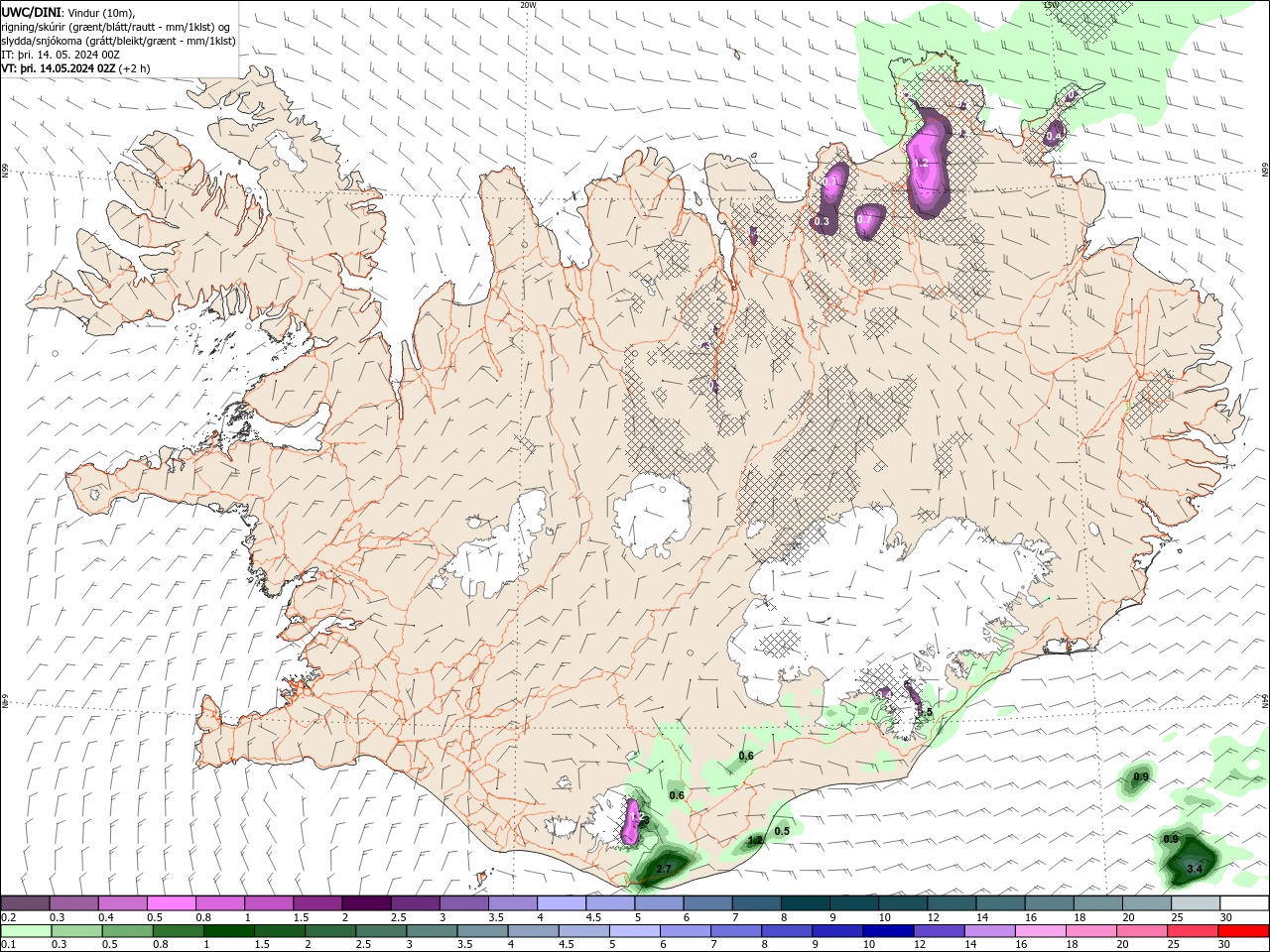The image size is (1270, 952).
Task: Click the "IT: þri. 14. 05. 2024 00Z" line
Action: coord(60,55)
